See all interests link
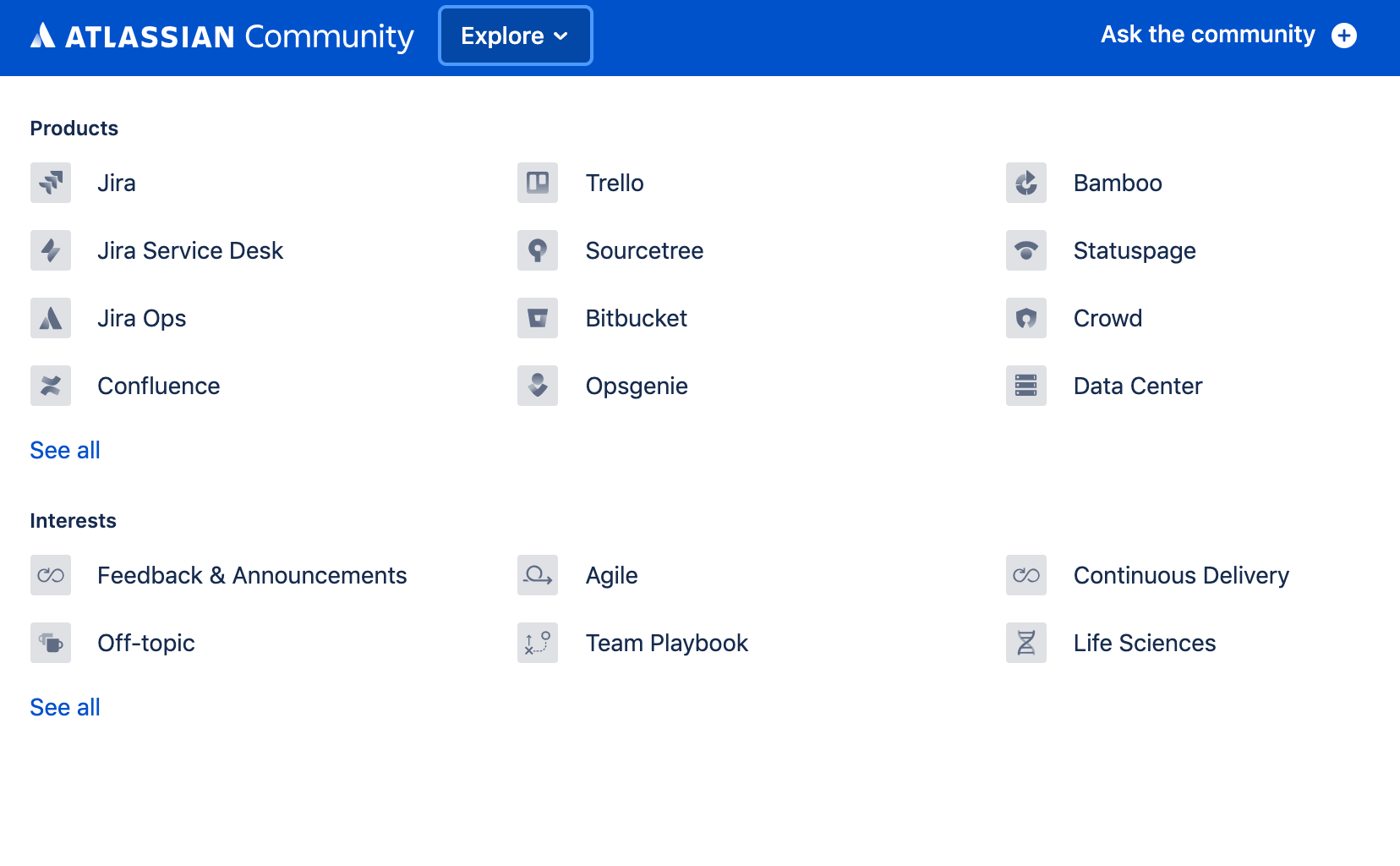 (x=65, y=707)
